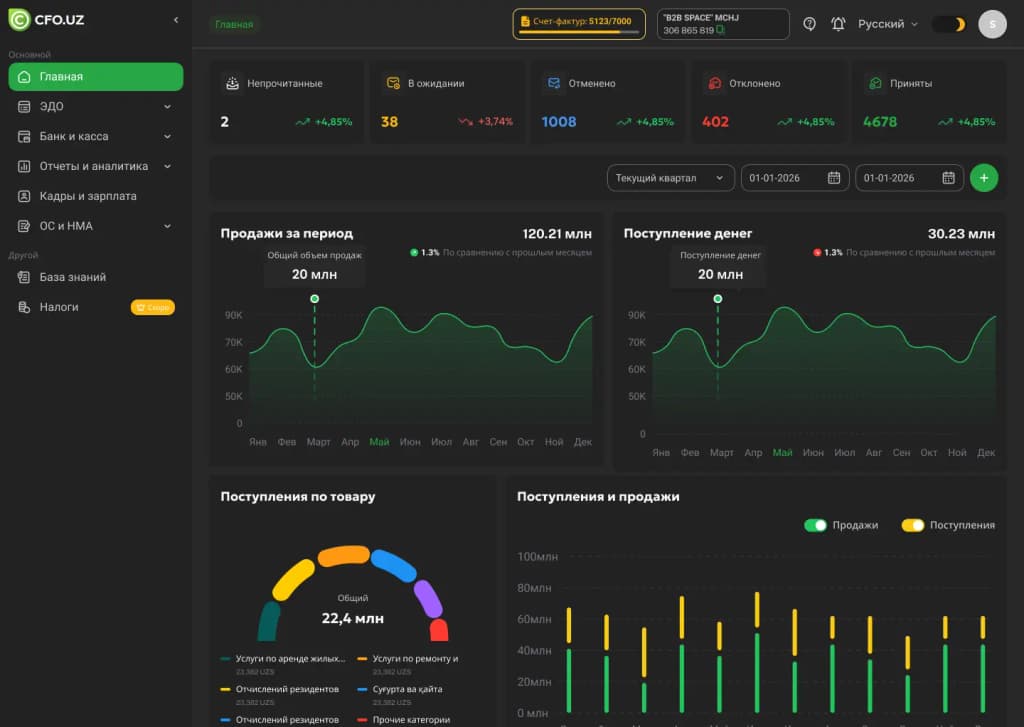Open the ЭДО section icon in sidebar
Viewport: 1024px width, 727px height.
(25, 106)
